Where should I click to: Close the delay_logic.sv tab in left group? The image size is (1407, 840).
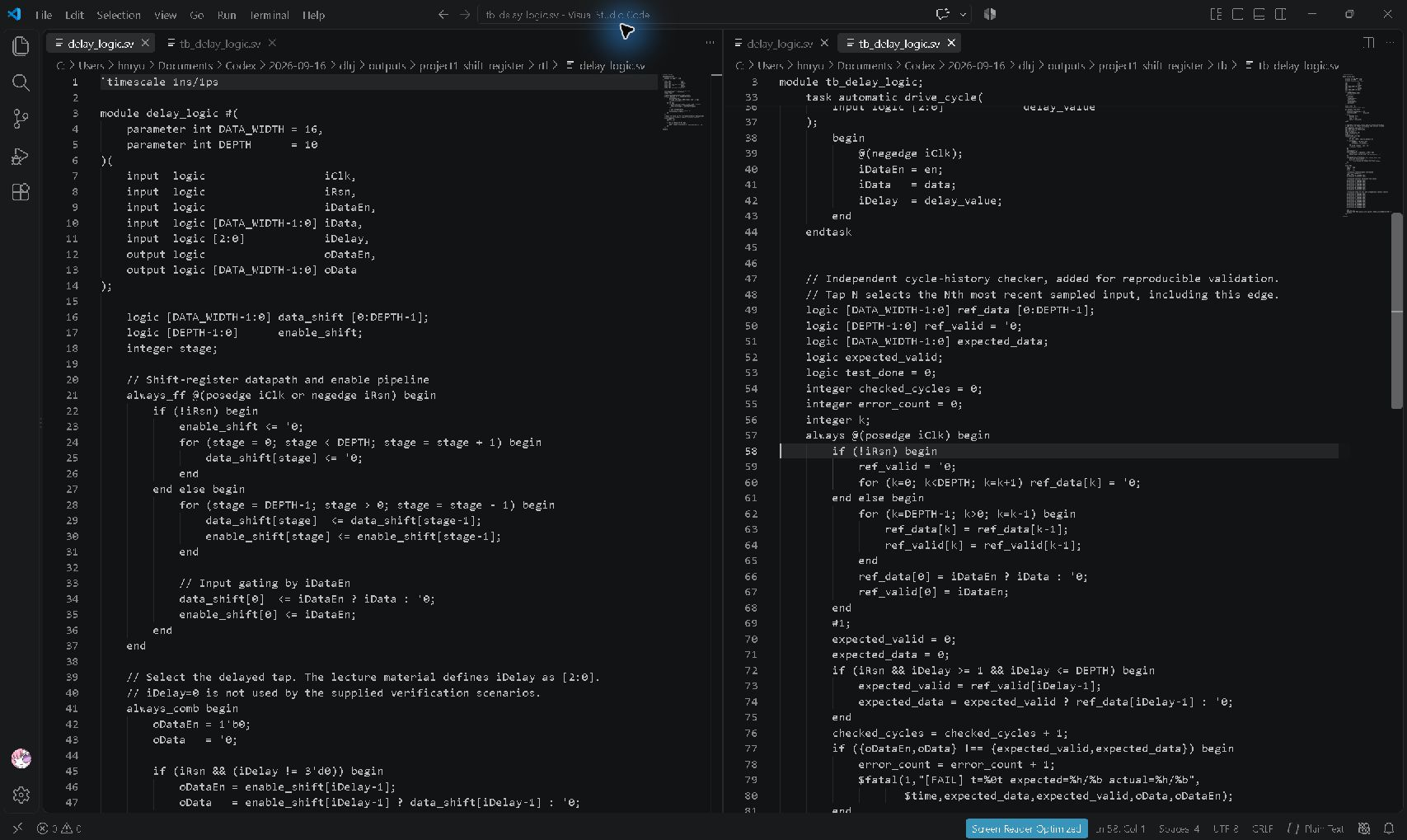point(145,43)
